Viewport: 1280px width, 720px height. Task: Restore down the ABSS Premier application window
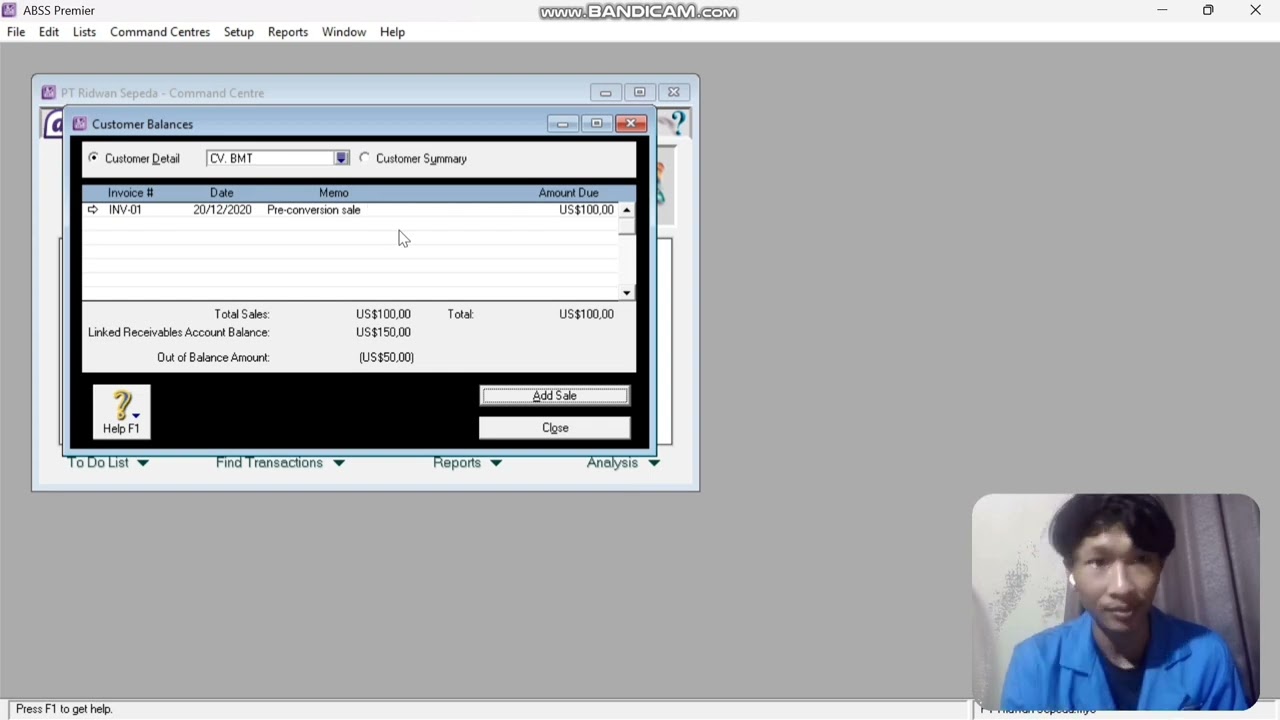(x=1208, y=10)
